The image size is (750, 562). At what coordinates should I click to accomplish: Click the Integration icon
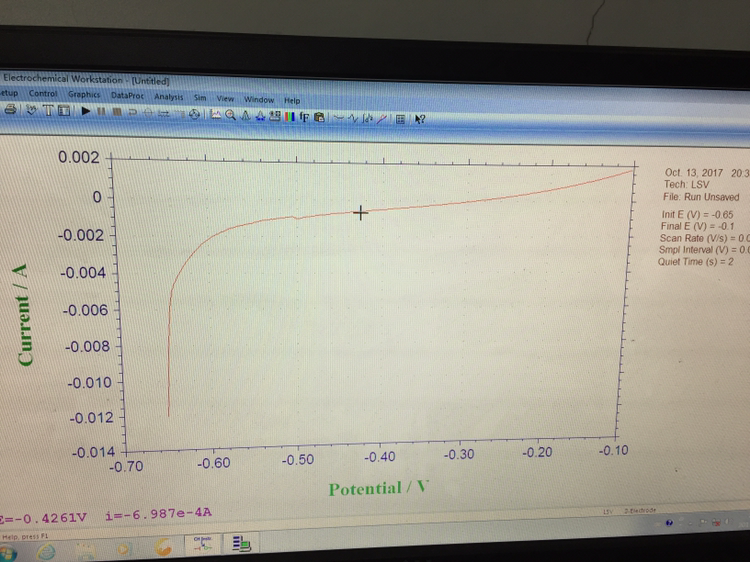[x=367, y=119]
